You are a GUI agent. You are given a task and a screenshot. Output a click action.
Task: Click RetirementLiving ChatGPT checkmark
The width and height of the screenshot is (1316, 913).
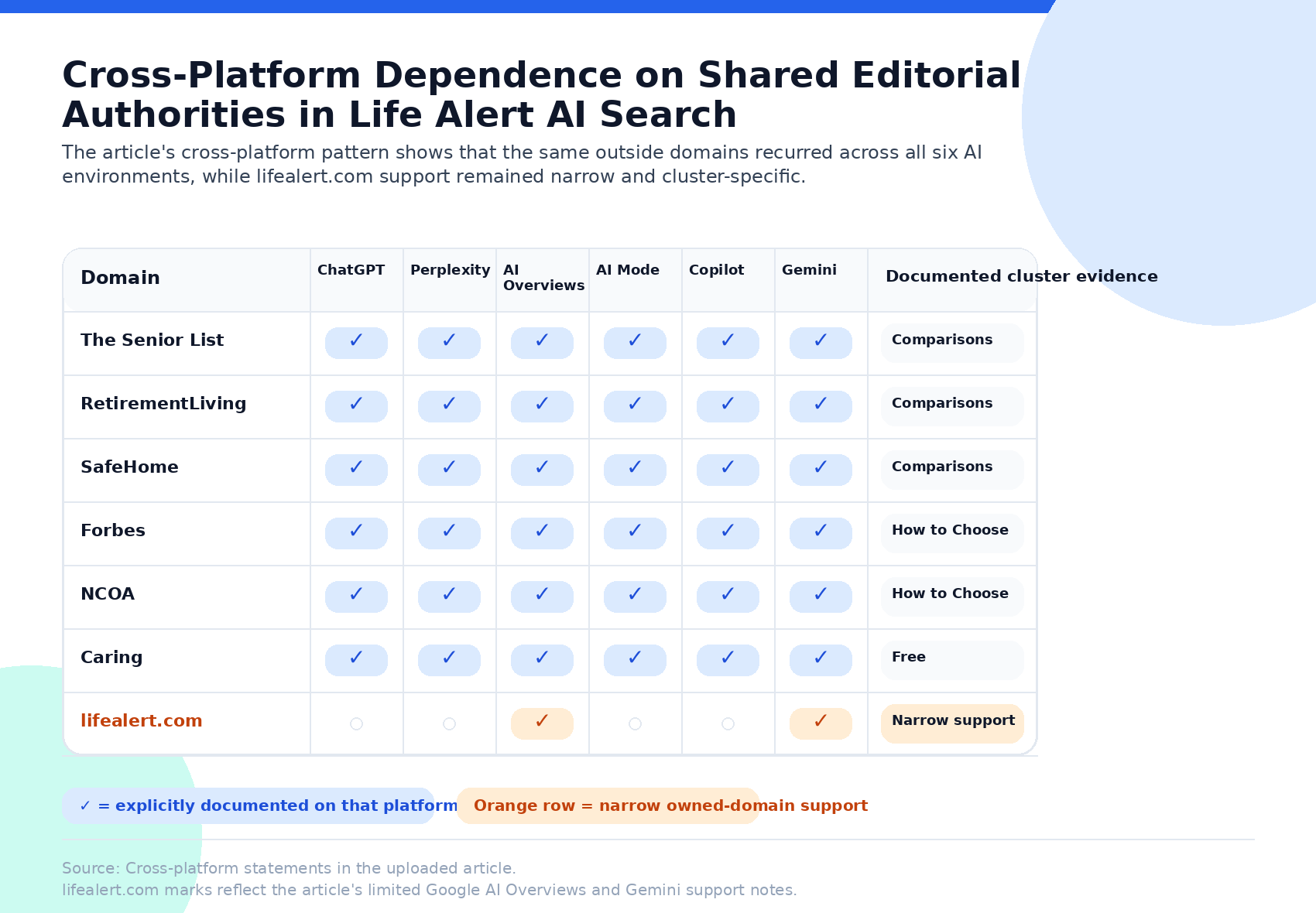coord(356,406)
